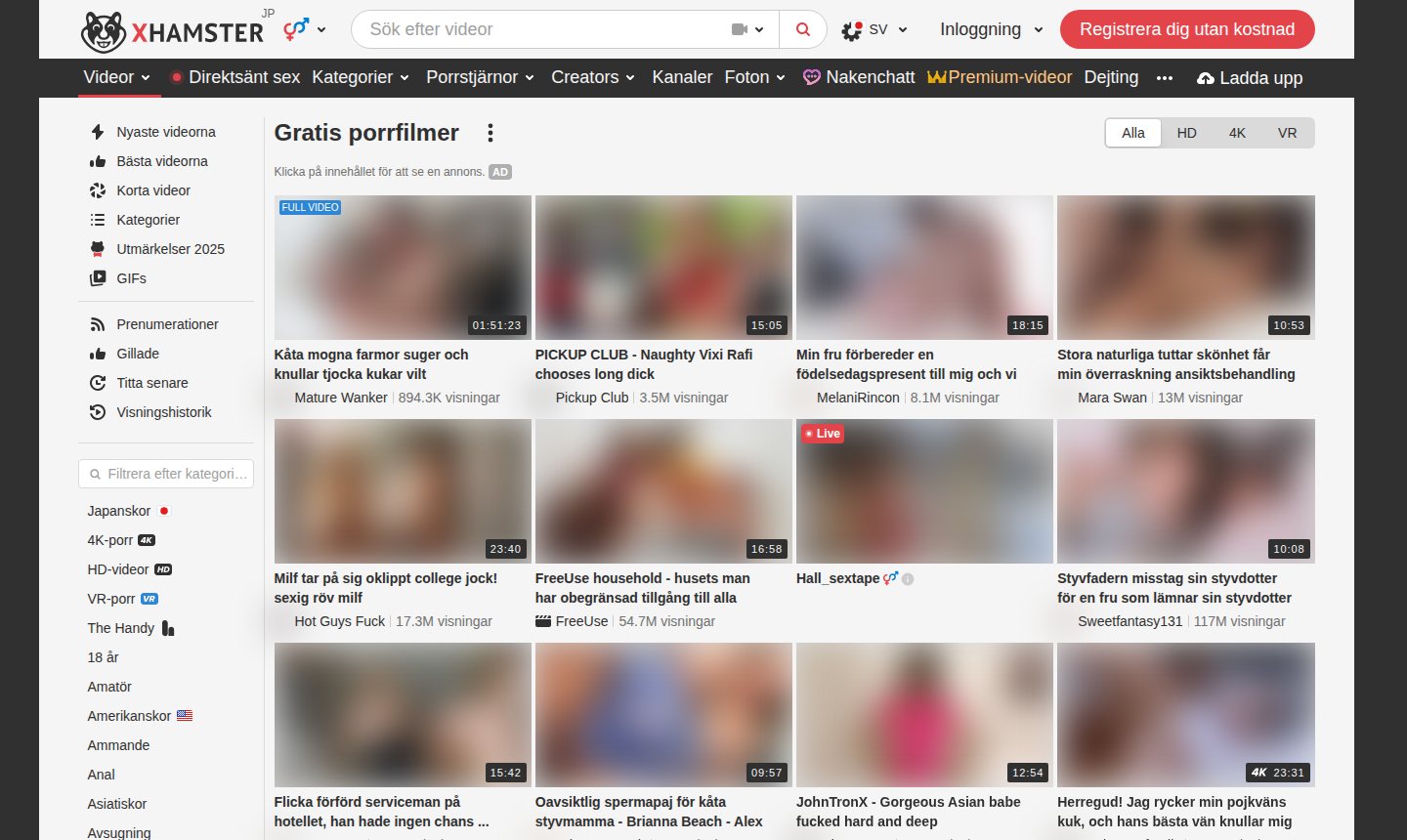Expand the Creators menu
The width and height of the screenshot is (1407, 840).
point(593,77)
